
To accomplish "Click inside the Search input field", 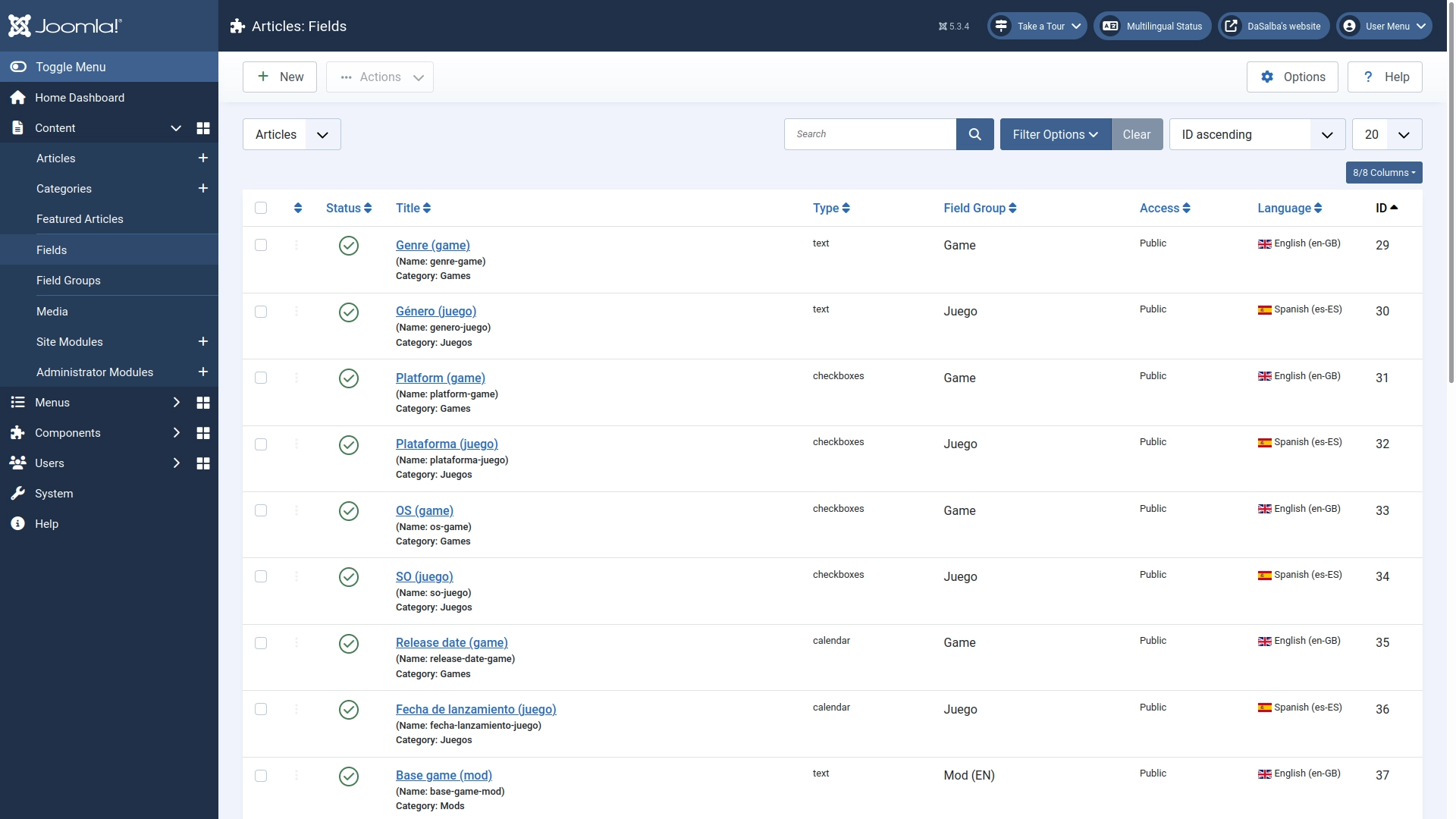I will (870, 133).
